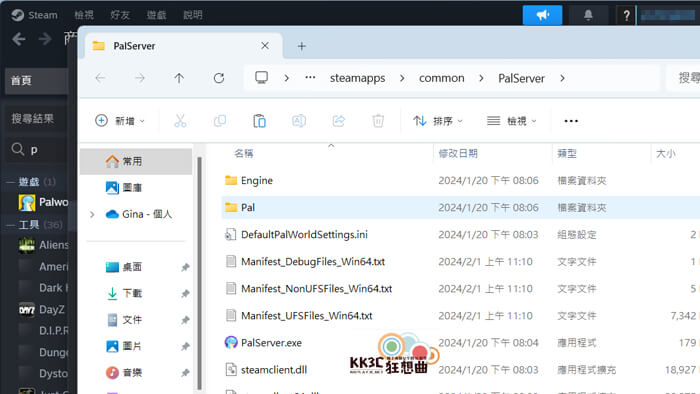Click the Steam announcements megaphone button
This screenshot has width=700, height=394.
coord(542,15)
